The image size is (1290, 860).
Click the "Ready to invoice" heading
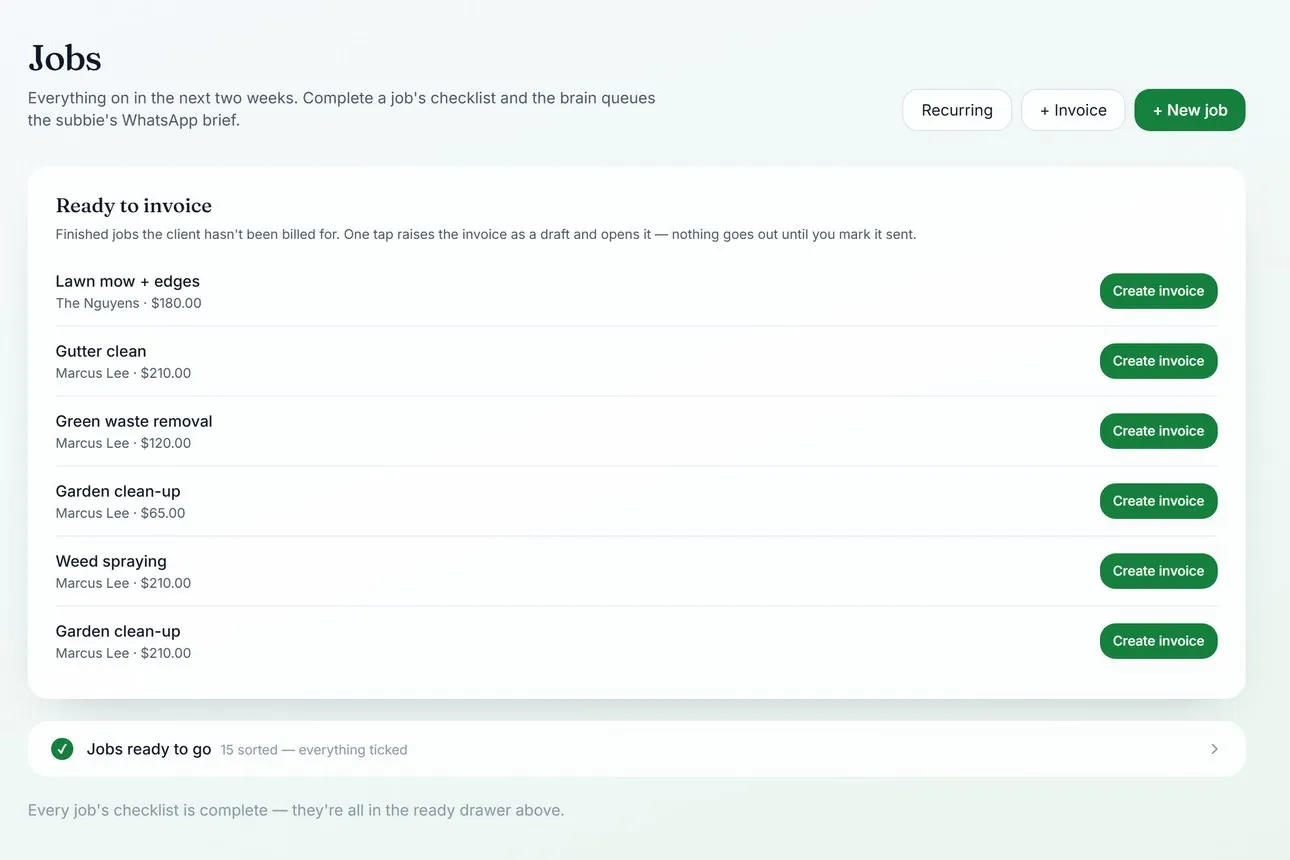click(134, 205)
